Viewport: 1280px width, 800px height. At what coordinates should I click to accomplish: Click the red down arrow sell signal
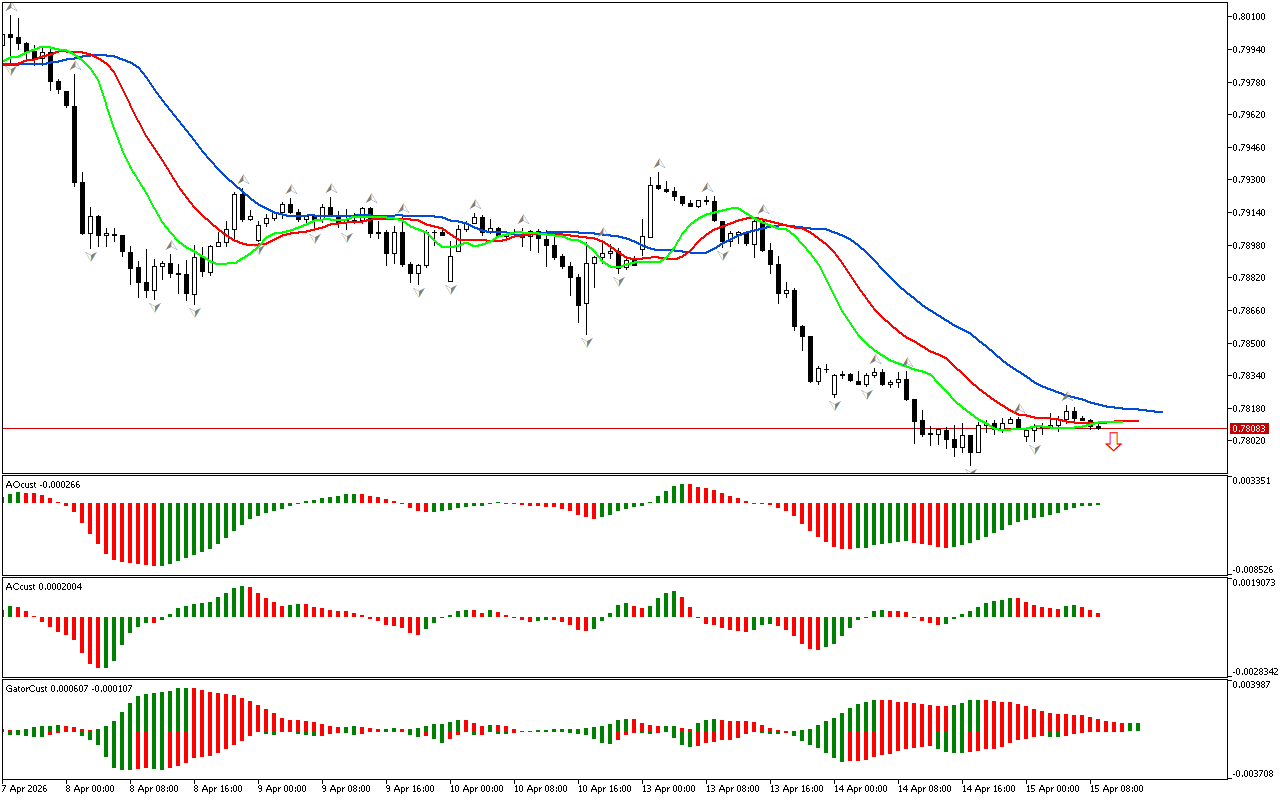click(x=1113, y=441)
